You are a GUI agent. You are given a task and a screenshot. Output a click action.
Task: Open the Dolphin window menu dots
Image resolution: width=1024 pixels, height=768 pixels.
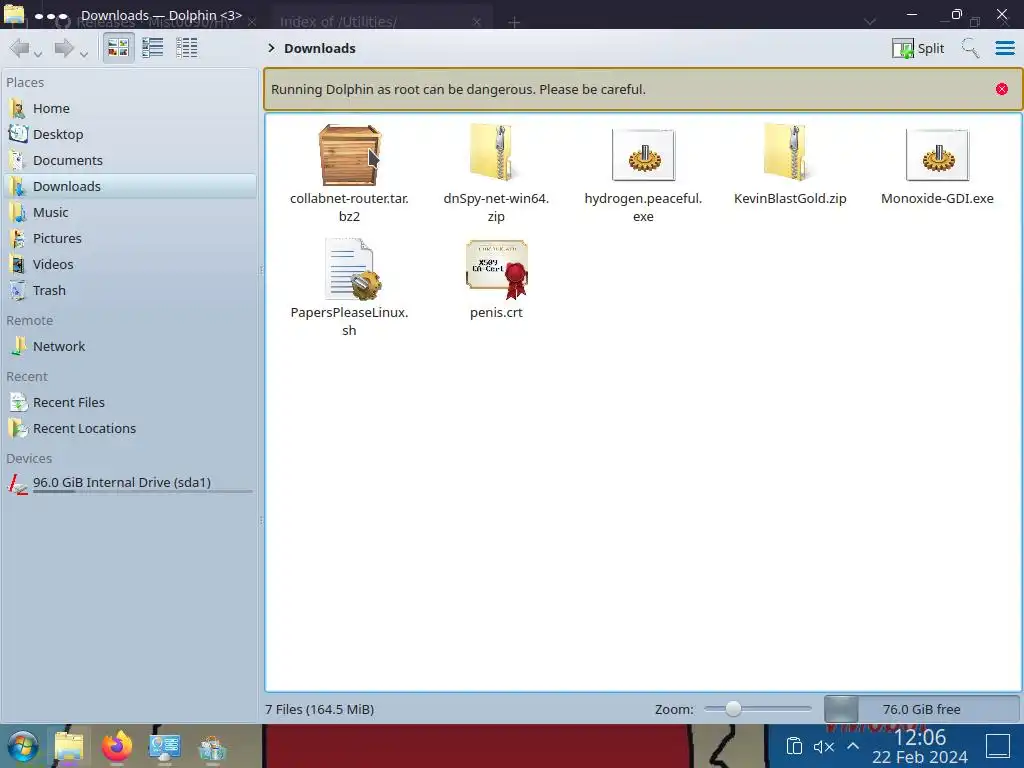point(51,15)
